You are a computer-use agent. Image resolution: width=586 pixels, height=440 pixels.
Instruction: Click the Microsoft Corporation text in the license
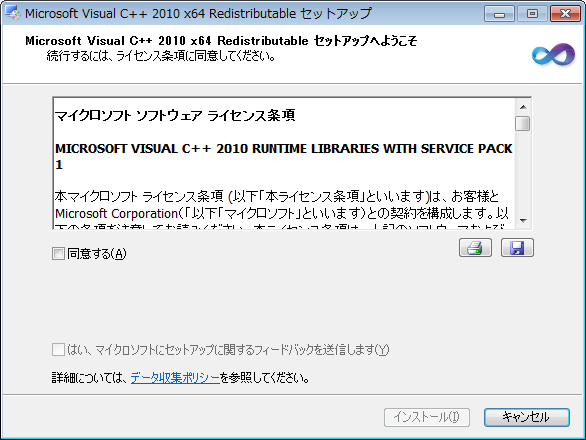[x=117, y=213]
